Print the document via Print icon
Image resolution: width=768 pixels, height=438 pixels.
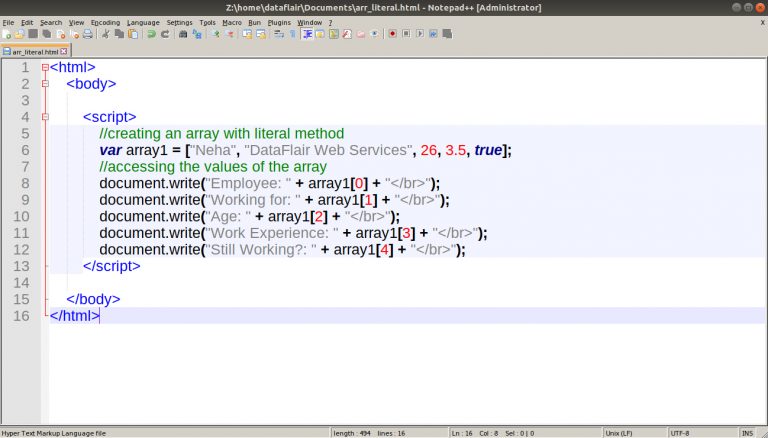[88, 34]
